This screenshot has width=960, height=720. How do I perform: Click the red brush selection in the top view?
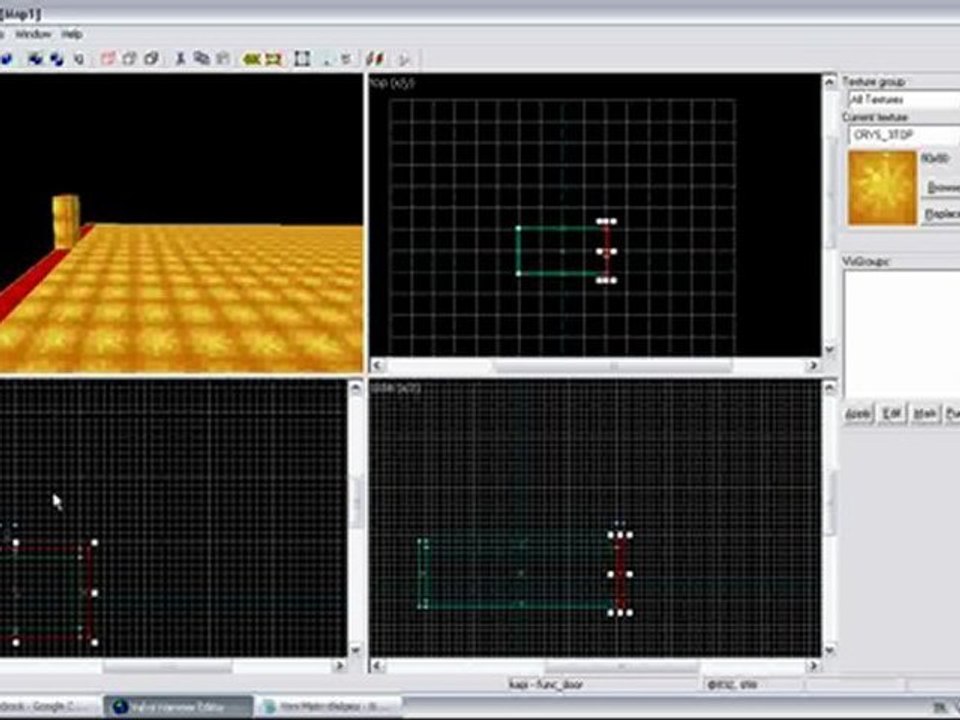click(x=606, y=251)
